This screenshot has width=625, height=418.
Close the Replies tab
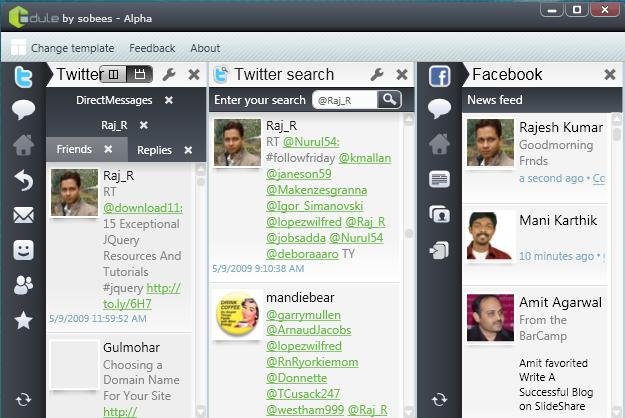point(188,150)
